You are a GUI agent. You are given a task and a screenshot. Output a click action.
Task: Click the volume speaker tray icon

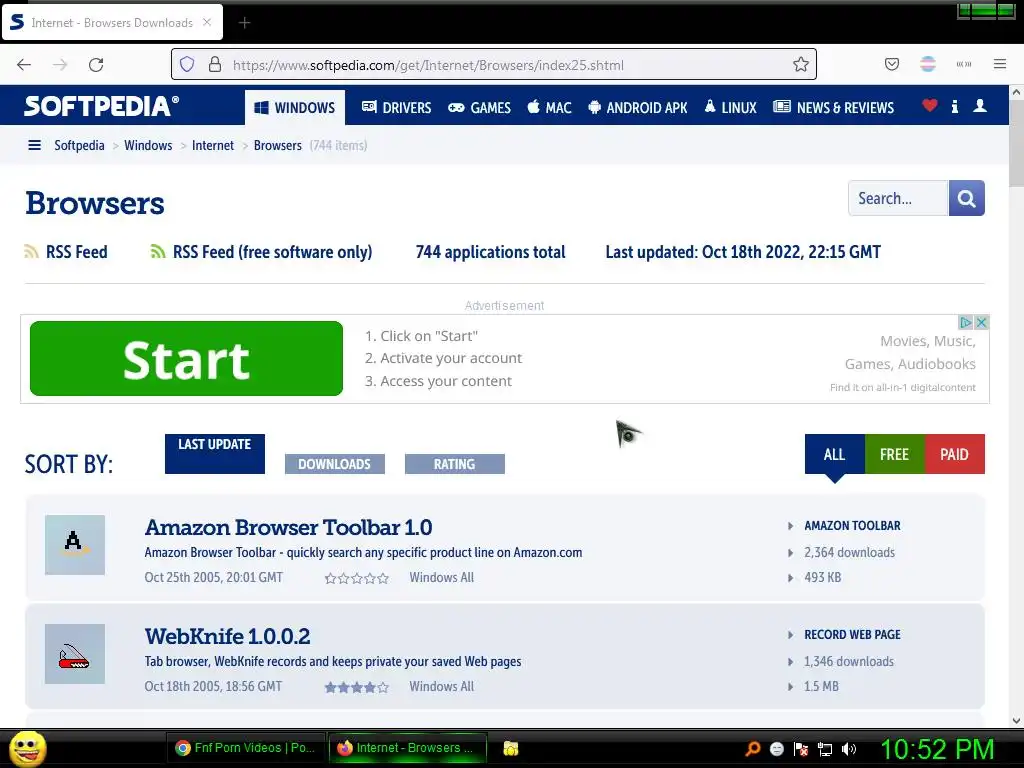[848, 749]
